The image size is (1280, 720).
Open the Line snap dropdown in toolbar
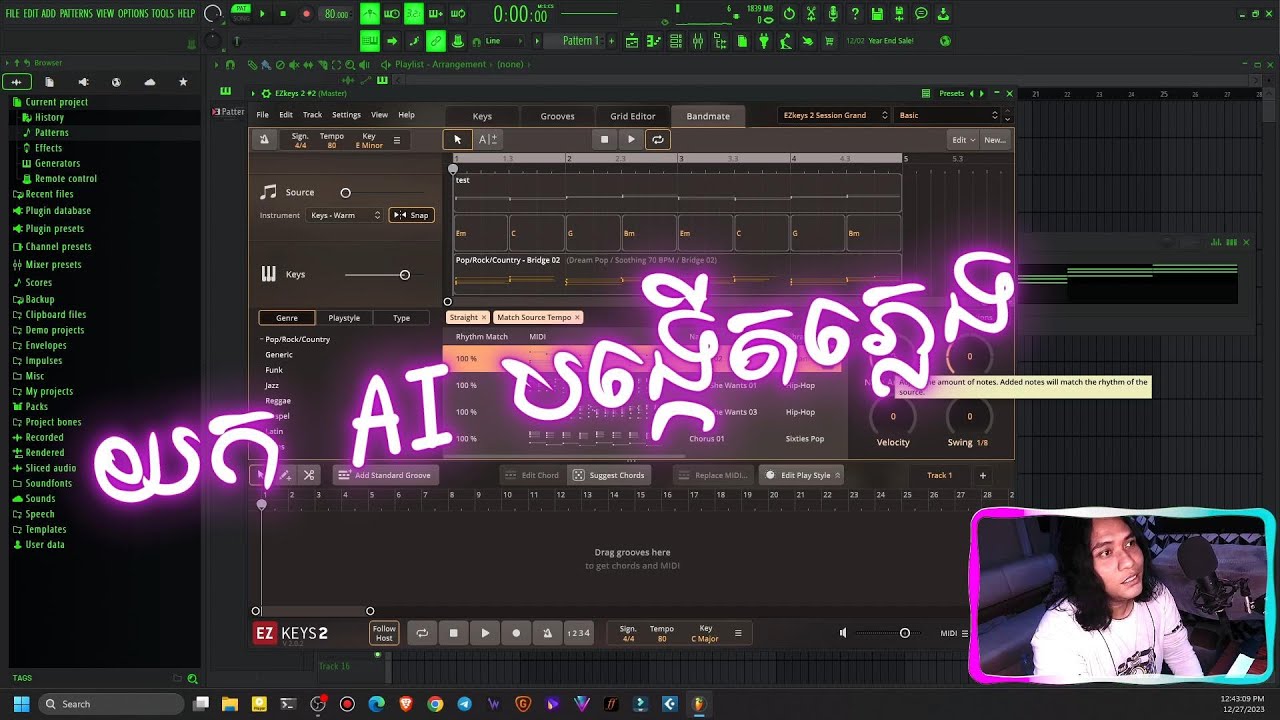click(505, 41)
